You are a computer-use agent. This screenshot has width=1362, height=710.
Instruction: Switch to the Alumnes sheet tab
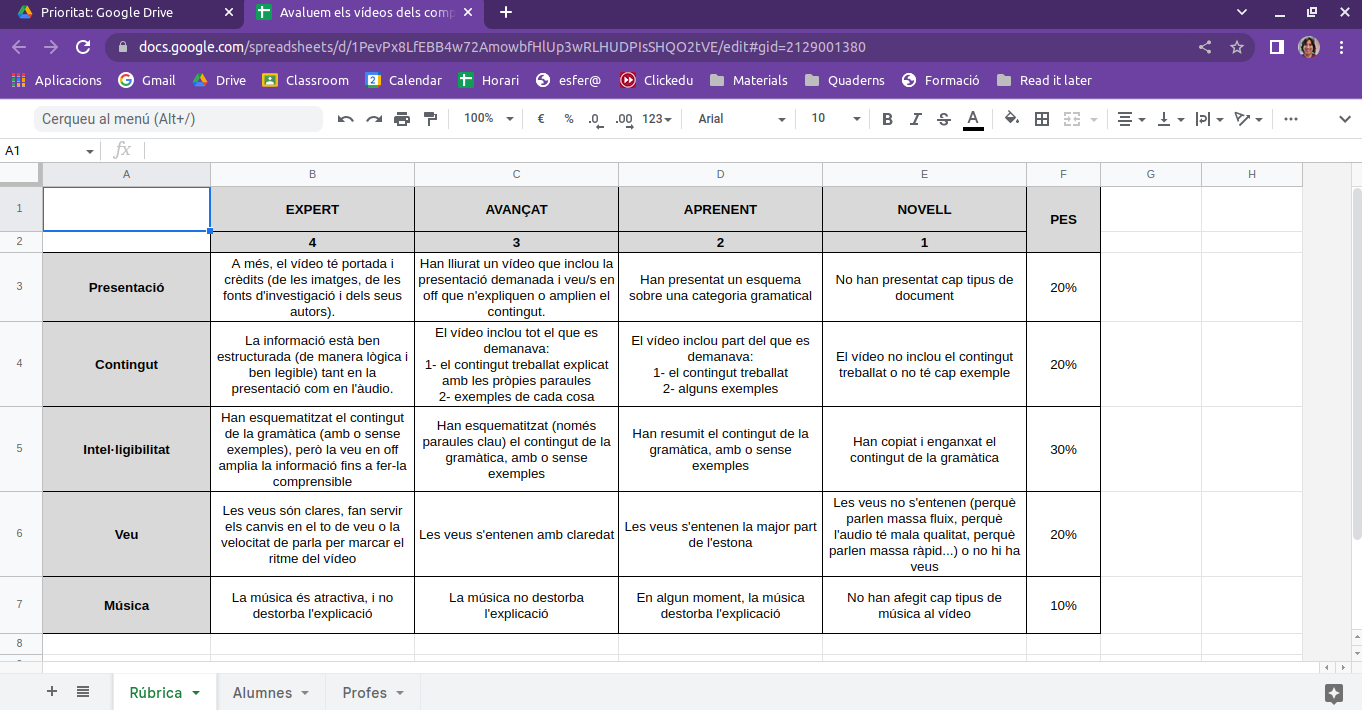(260, 691)
